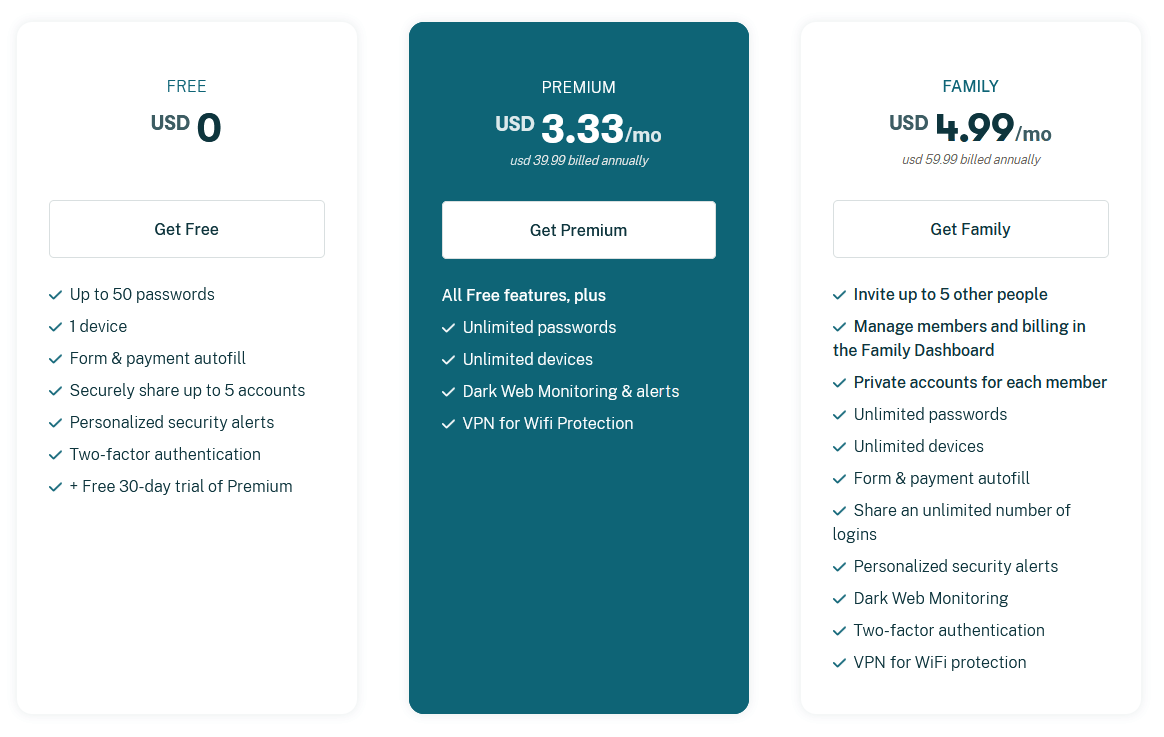Click the checkmark beside Private accounts for each member
The width and height of the screenshot is (1164, 737).
pyautogui.click(x=839, y=382)
